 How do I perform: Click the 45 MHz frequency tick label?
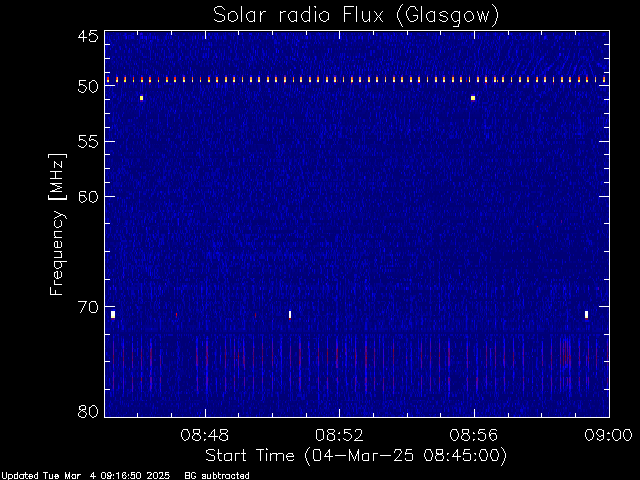click(88, 36)
